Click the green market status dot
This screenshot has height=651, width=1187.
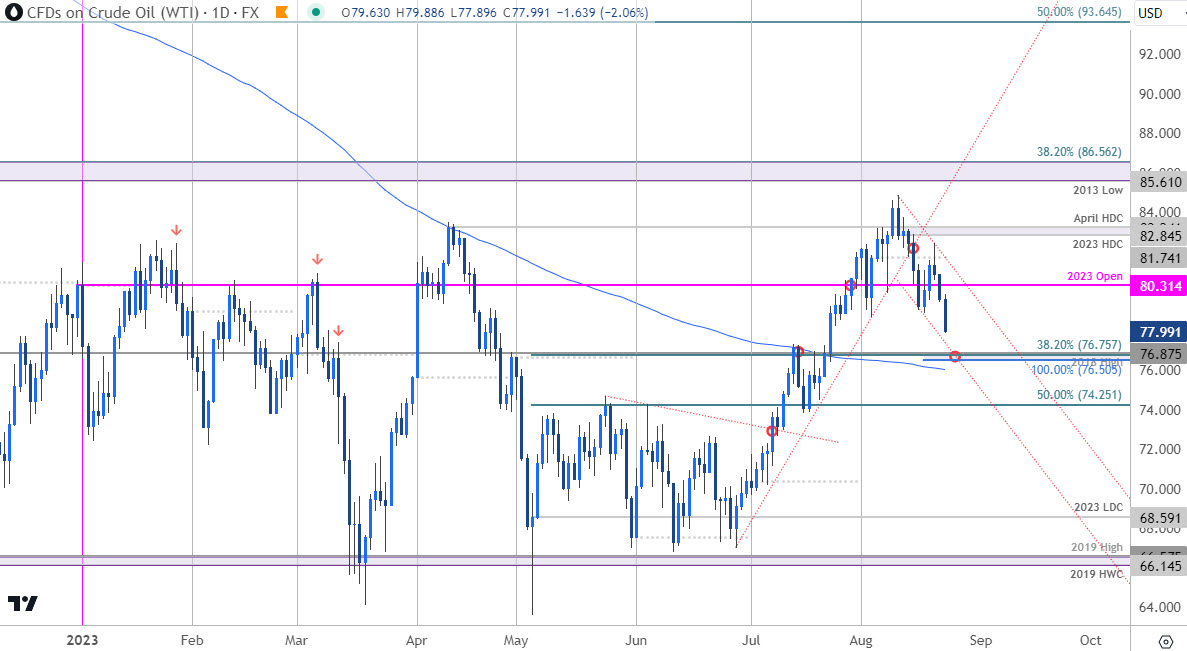pyautogui.click(x=316, y=13)
